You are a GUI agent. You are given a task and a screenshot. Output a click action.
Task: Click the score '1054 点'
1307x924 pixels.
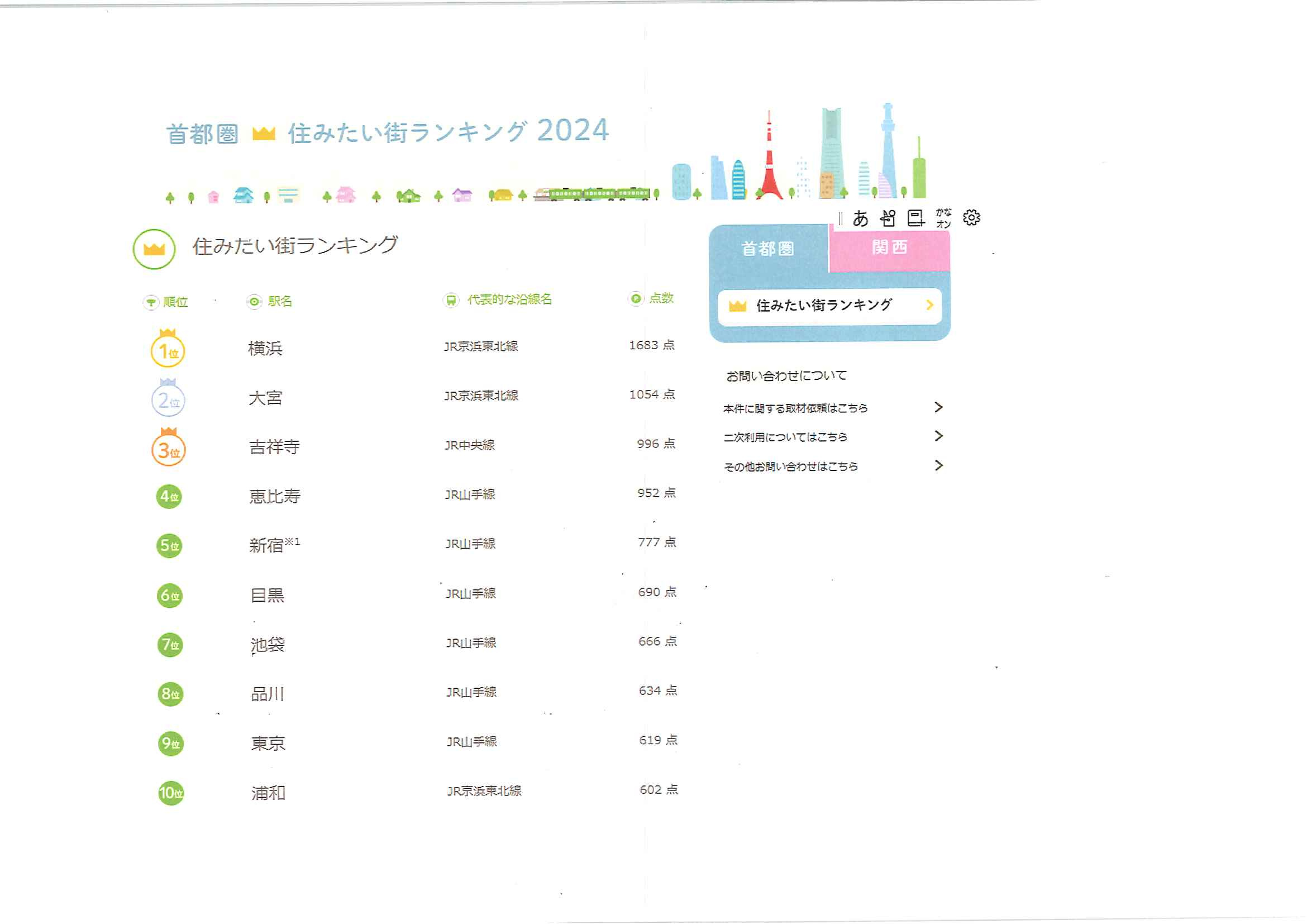click(x=652, y=394)
